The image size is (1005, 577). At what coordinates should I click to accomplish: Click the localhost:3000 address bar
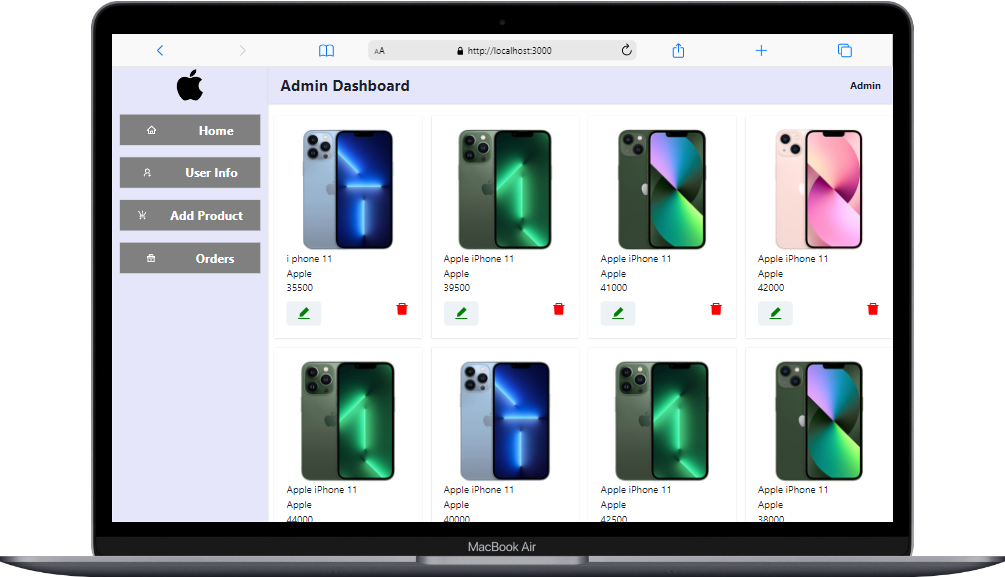coord(502,51)
